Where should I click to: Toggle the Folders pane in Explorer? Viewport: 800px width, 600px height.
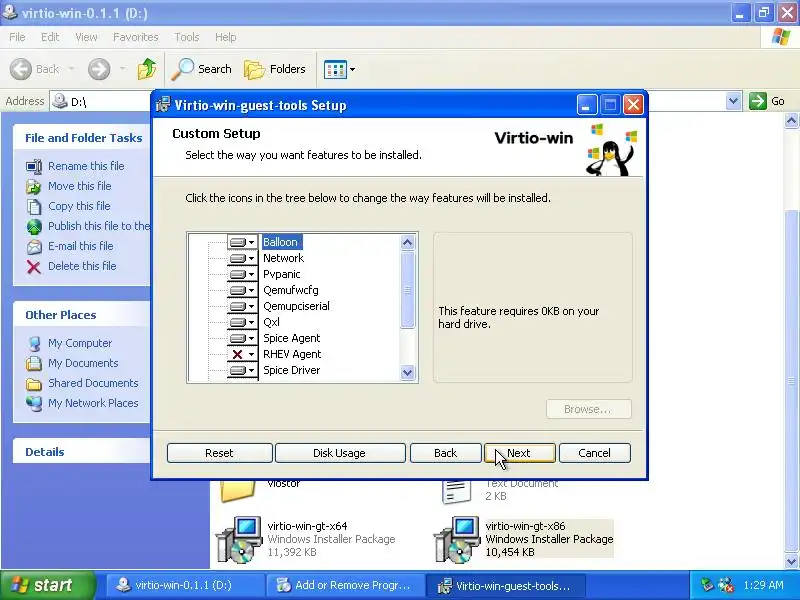click(x=276, y=69)
